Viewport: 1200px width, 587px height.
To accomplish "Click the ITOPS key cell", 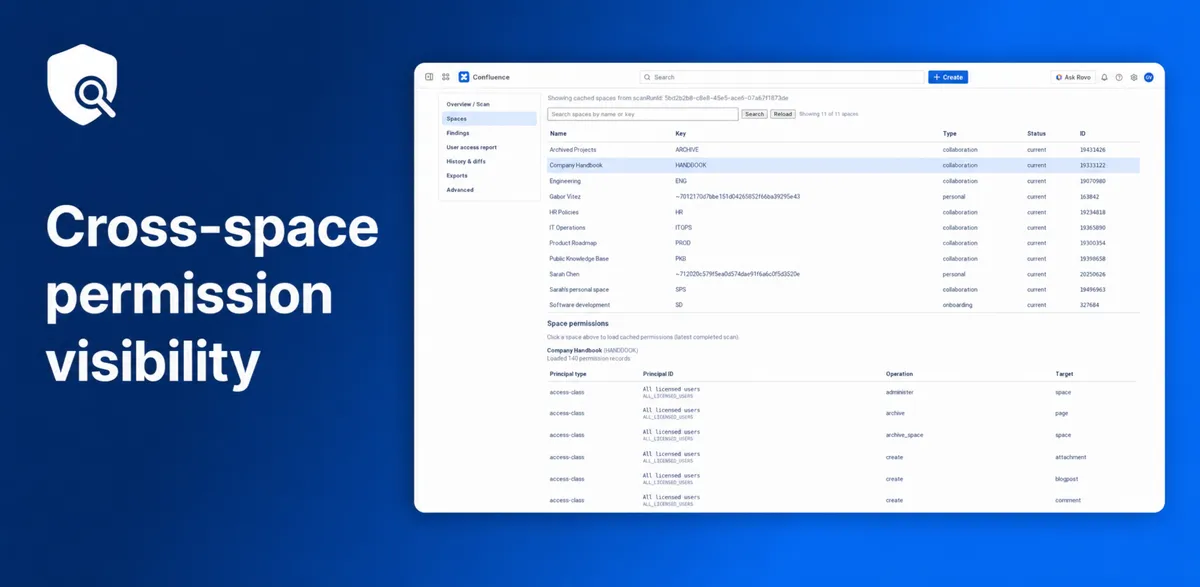I will [684, 227].
